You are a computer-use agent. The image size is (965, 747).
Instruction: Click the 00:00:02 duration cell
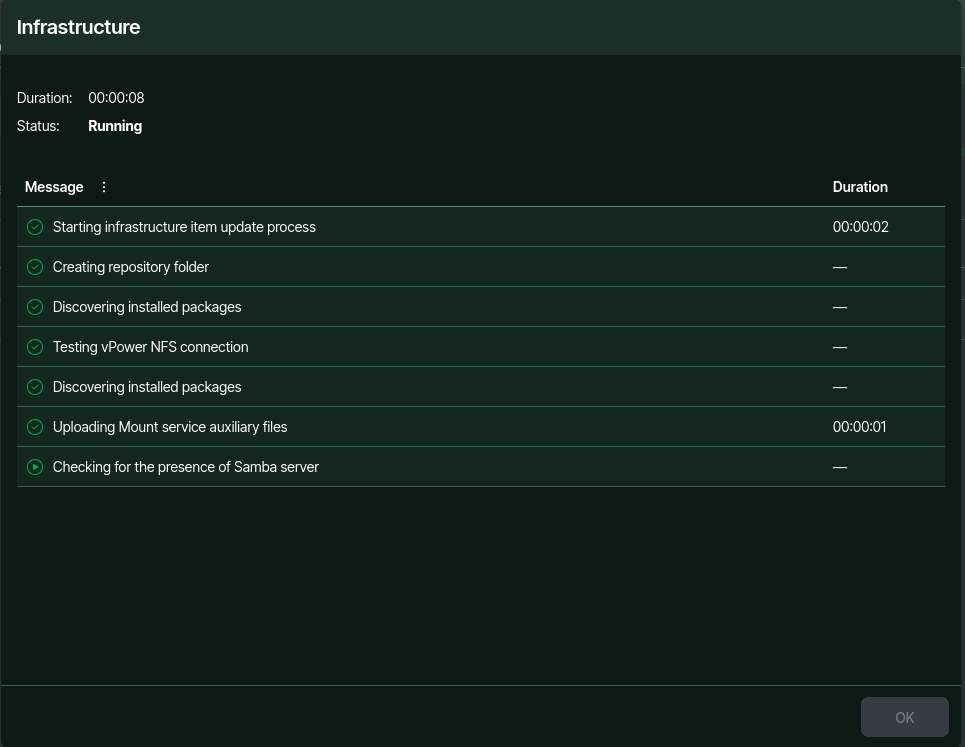click(860, 227)
